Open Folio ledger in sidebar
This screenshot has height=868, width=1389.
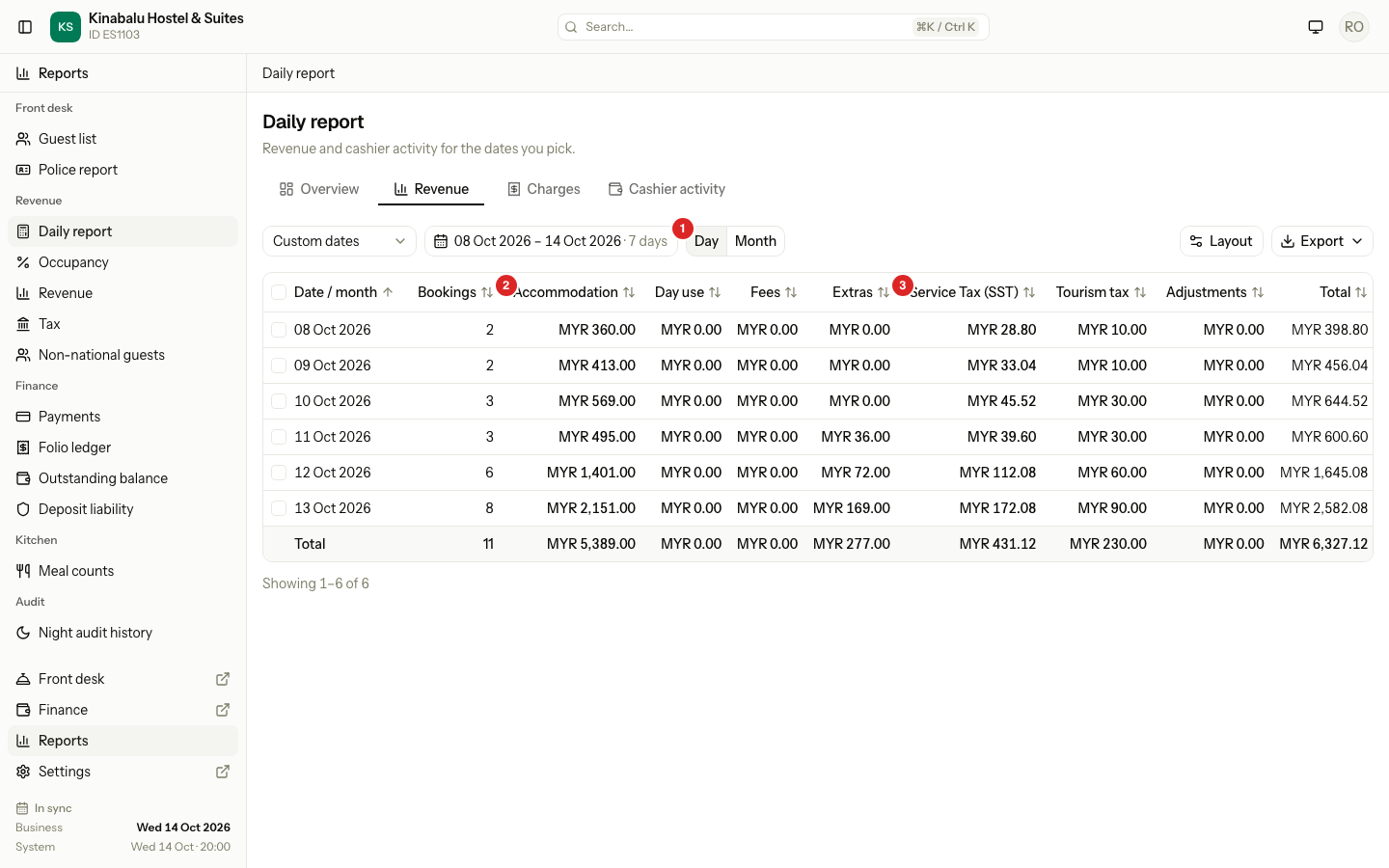(123, 448)
